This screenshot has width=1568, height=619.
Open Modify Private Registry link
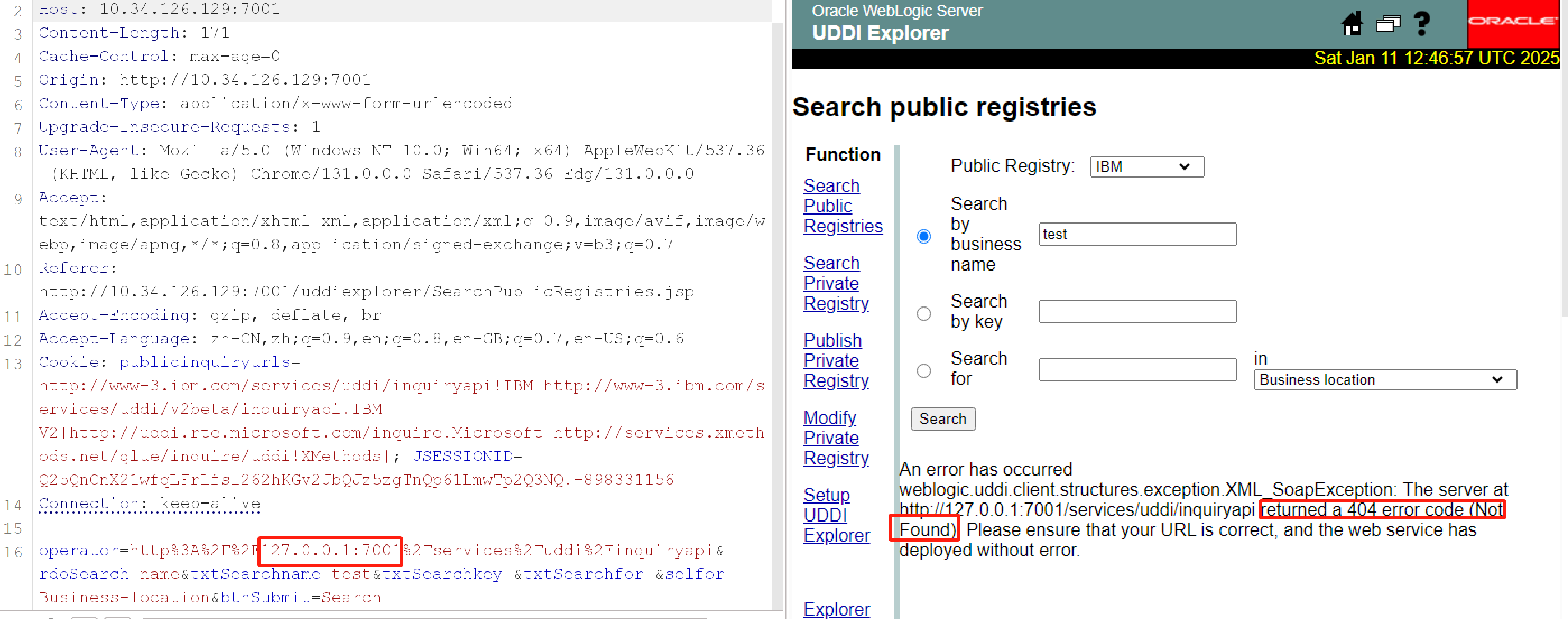point(836,438)
